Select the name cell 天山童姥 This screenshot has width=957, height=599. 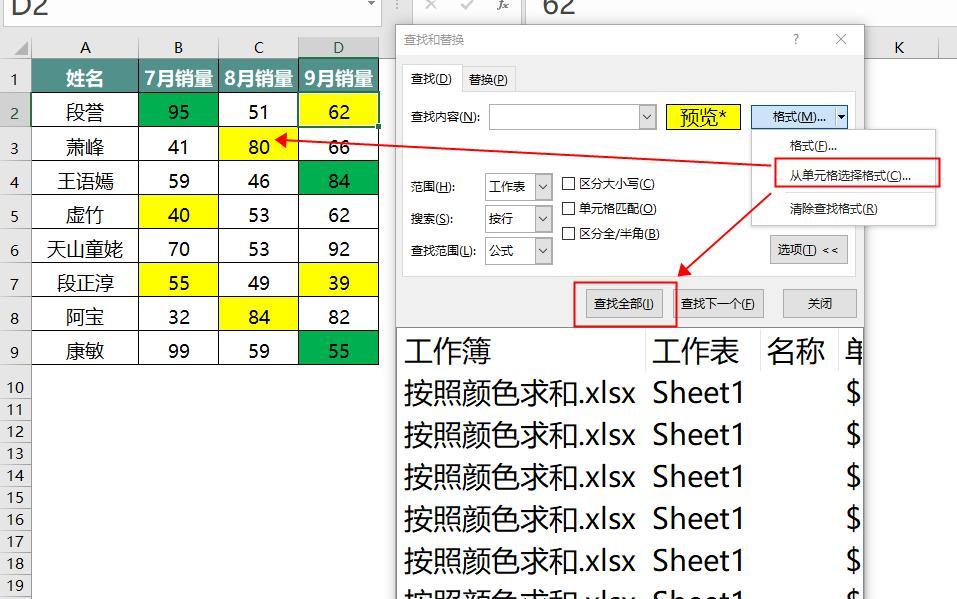point(85,248)
